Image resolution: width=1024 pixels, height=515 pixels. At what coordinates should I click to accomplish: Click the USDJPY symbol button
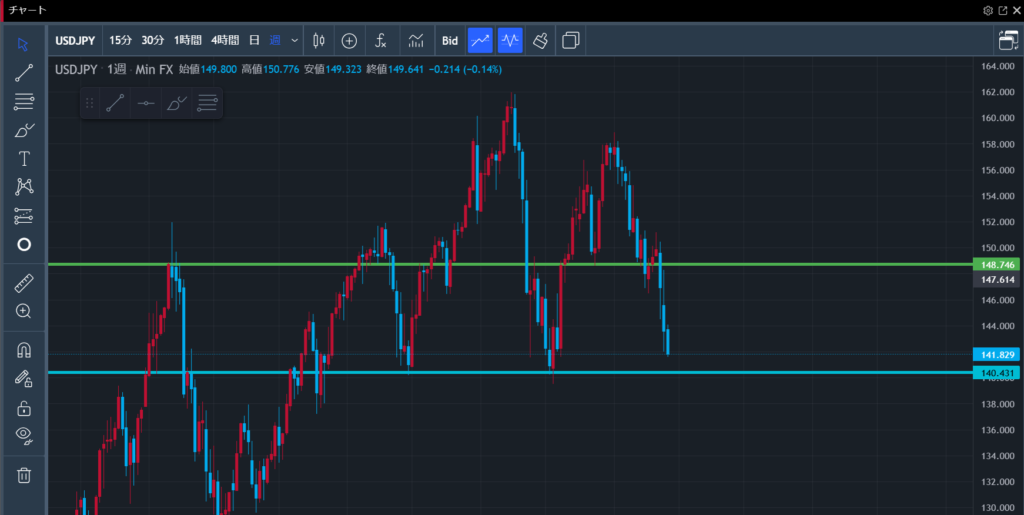[75, 40]
